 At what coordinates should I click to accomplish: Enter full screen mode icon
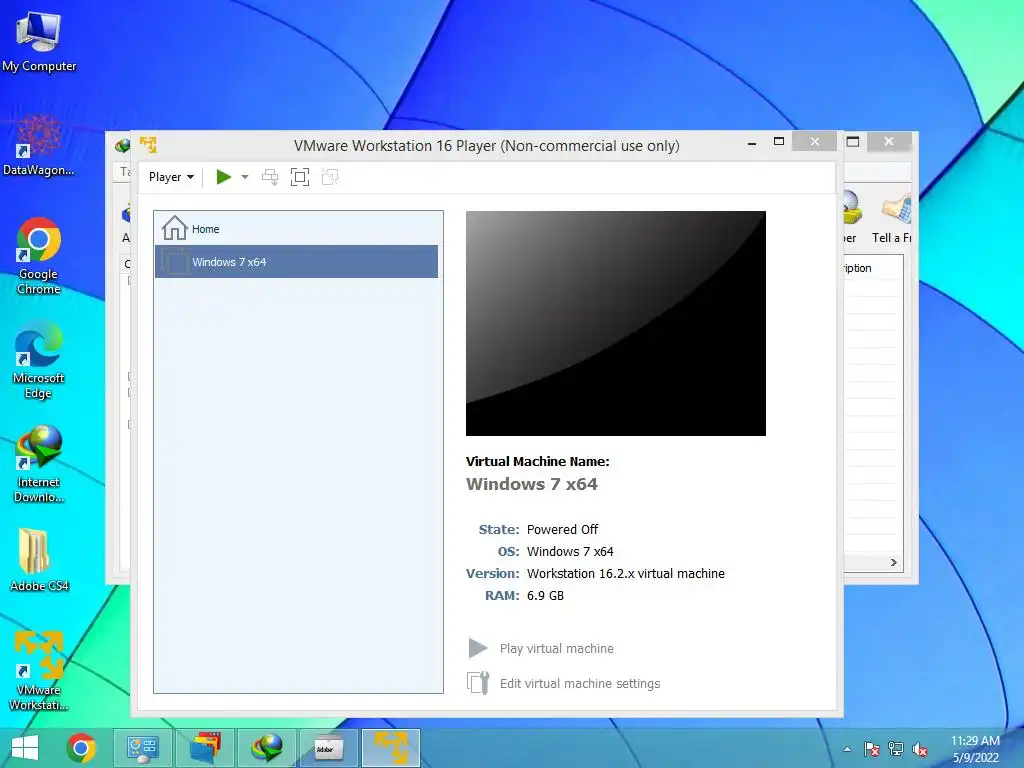(300, 177)
